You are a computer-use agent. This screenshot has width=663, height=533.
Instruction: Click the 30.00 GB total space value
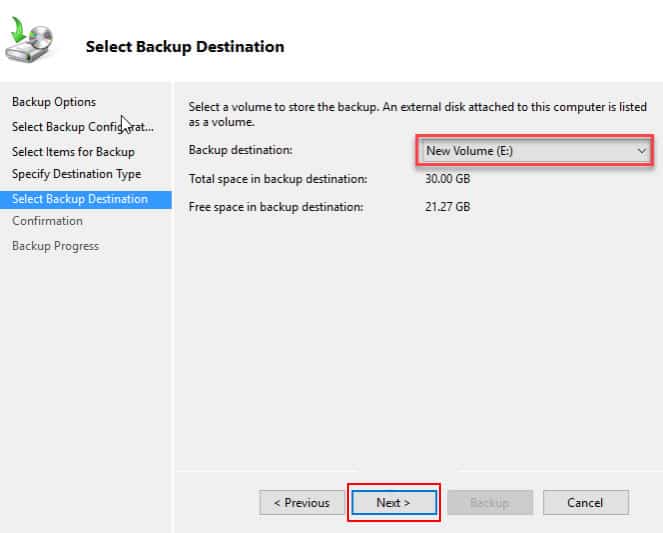pyautogui.click(x=447, y=178)
